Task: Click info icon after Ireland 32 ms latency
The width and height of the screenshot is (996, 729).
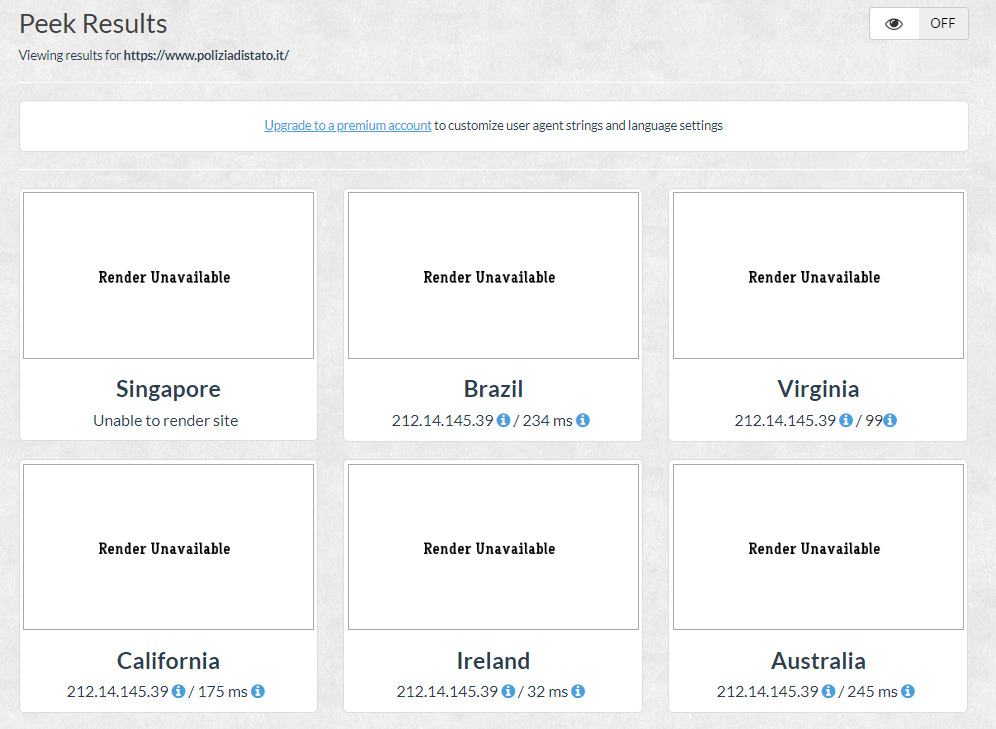Action: (578, 691)
